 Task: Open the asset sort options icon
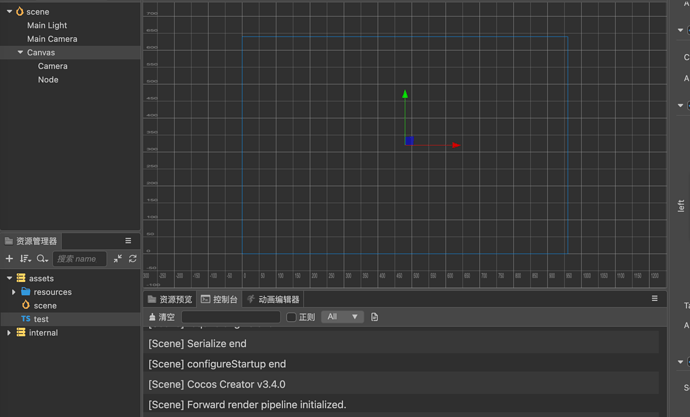25,259
